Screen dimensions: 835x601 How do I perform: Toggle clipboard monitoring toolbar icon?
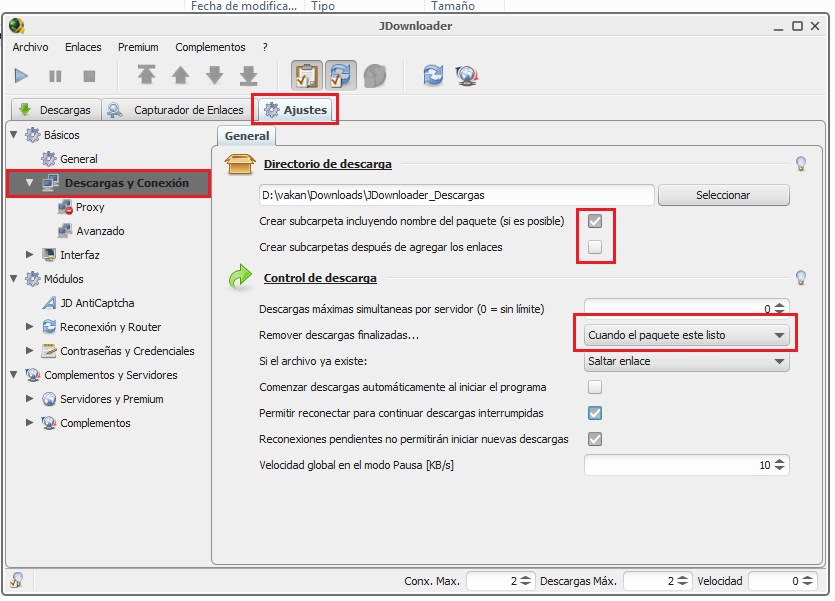coord(306,75)
